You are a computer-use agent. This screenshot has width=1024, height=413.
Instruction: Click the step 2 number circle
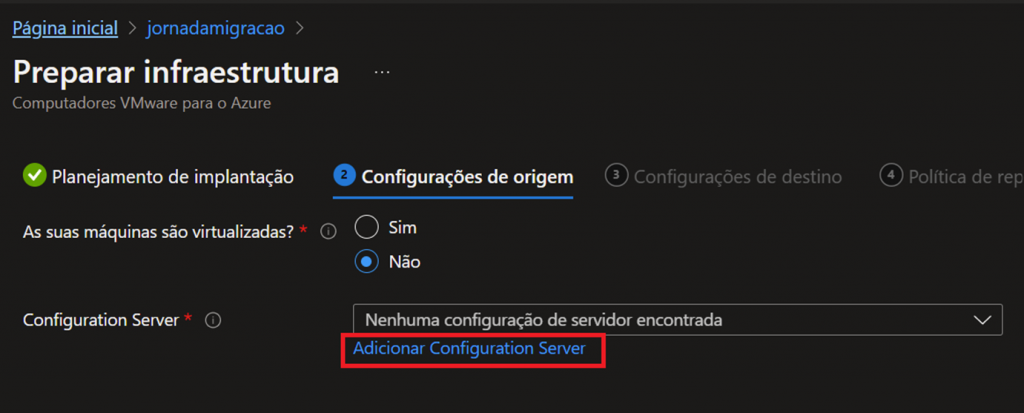pos(344,176)
